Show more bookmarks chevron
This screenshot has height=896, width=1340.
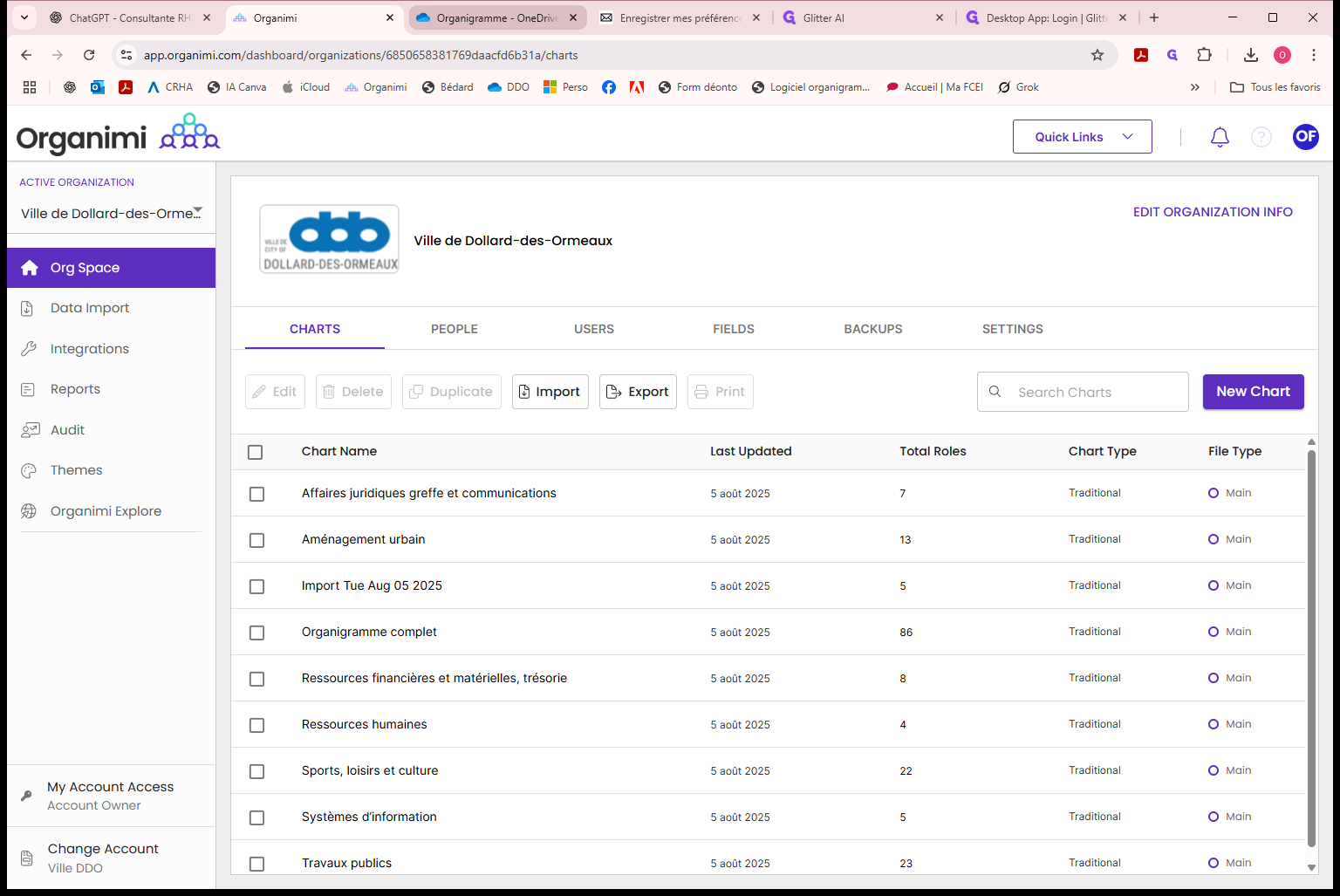pos(1195,87)
